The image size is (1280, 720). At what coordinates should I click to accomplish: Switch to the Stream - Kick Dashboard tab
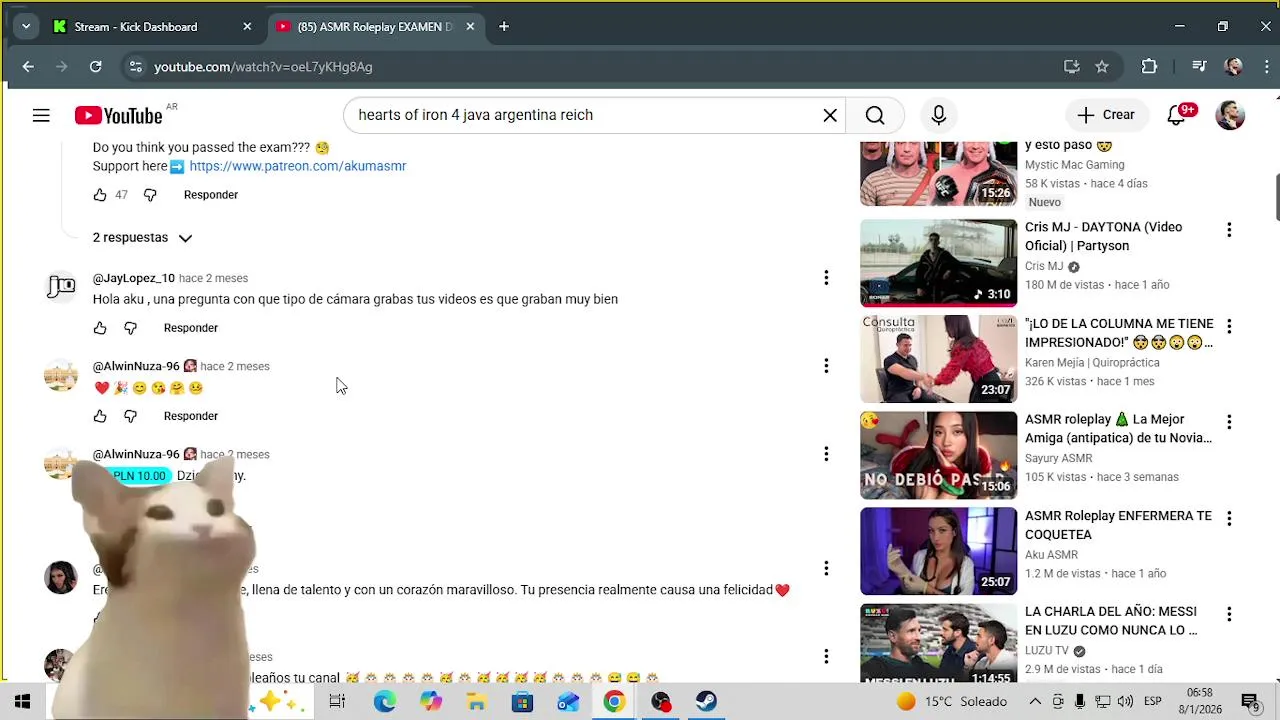point(151,27)
